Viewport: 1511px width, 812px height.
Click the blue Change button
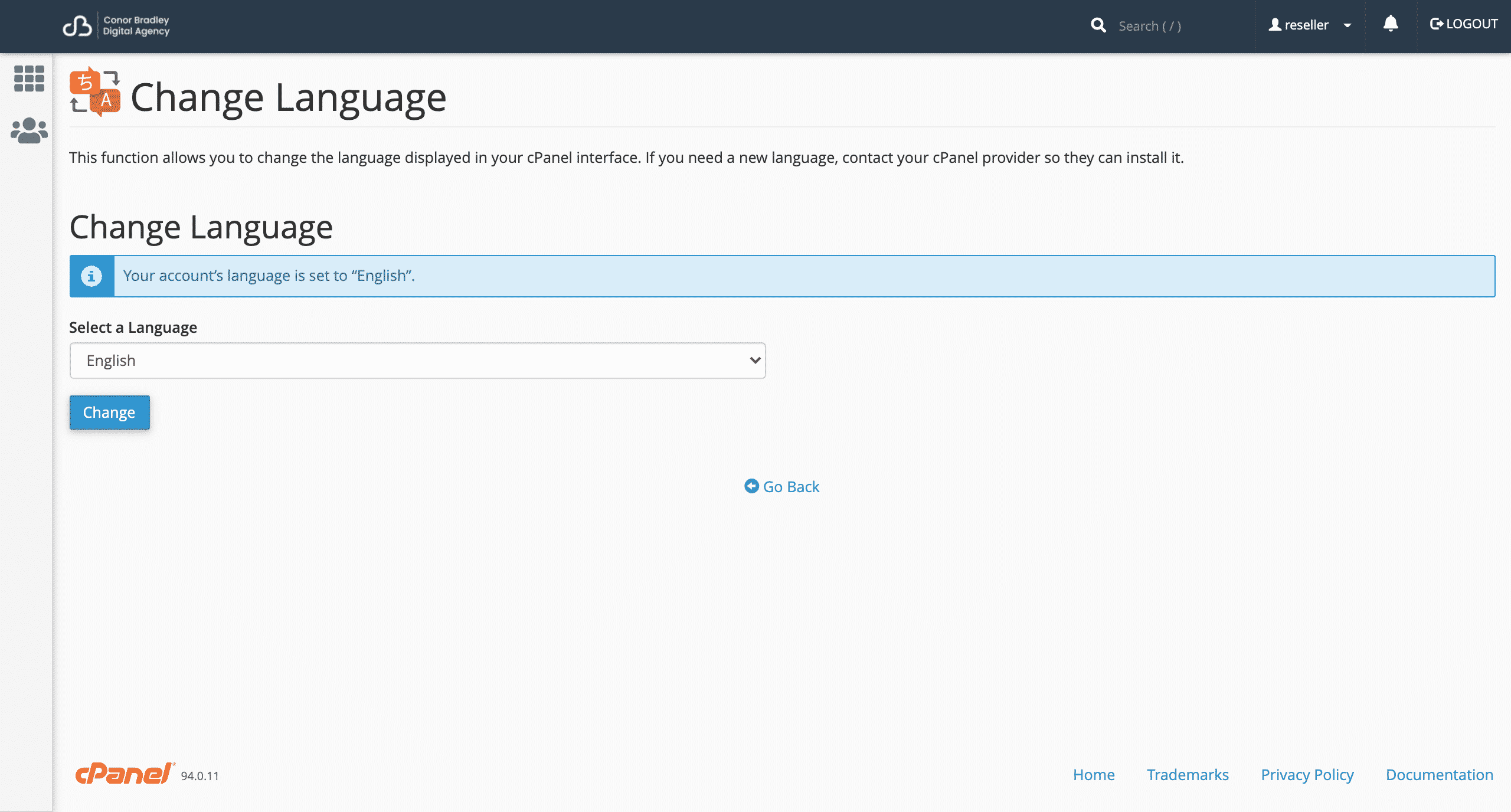(109, 412)
